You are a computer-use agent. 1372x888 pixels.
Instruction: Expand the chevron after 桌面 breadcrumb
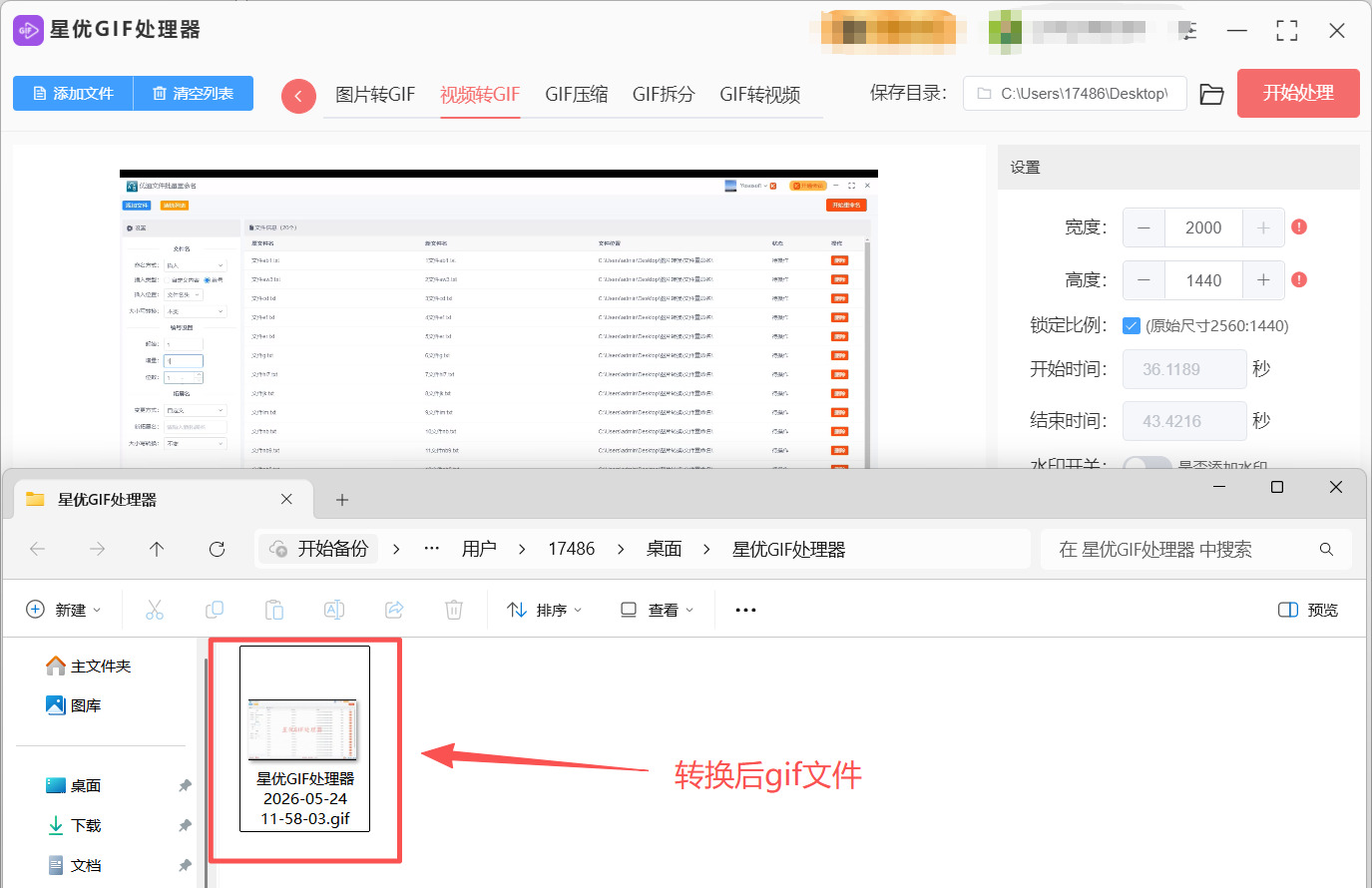706,549
